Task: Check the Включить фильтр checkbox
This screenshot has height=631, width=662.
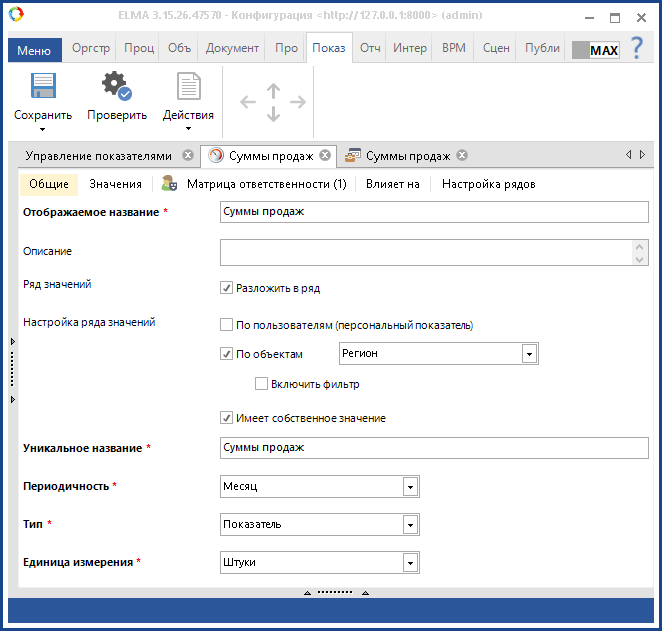Action: [x=261, y=384]
